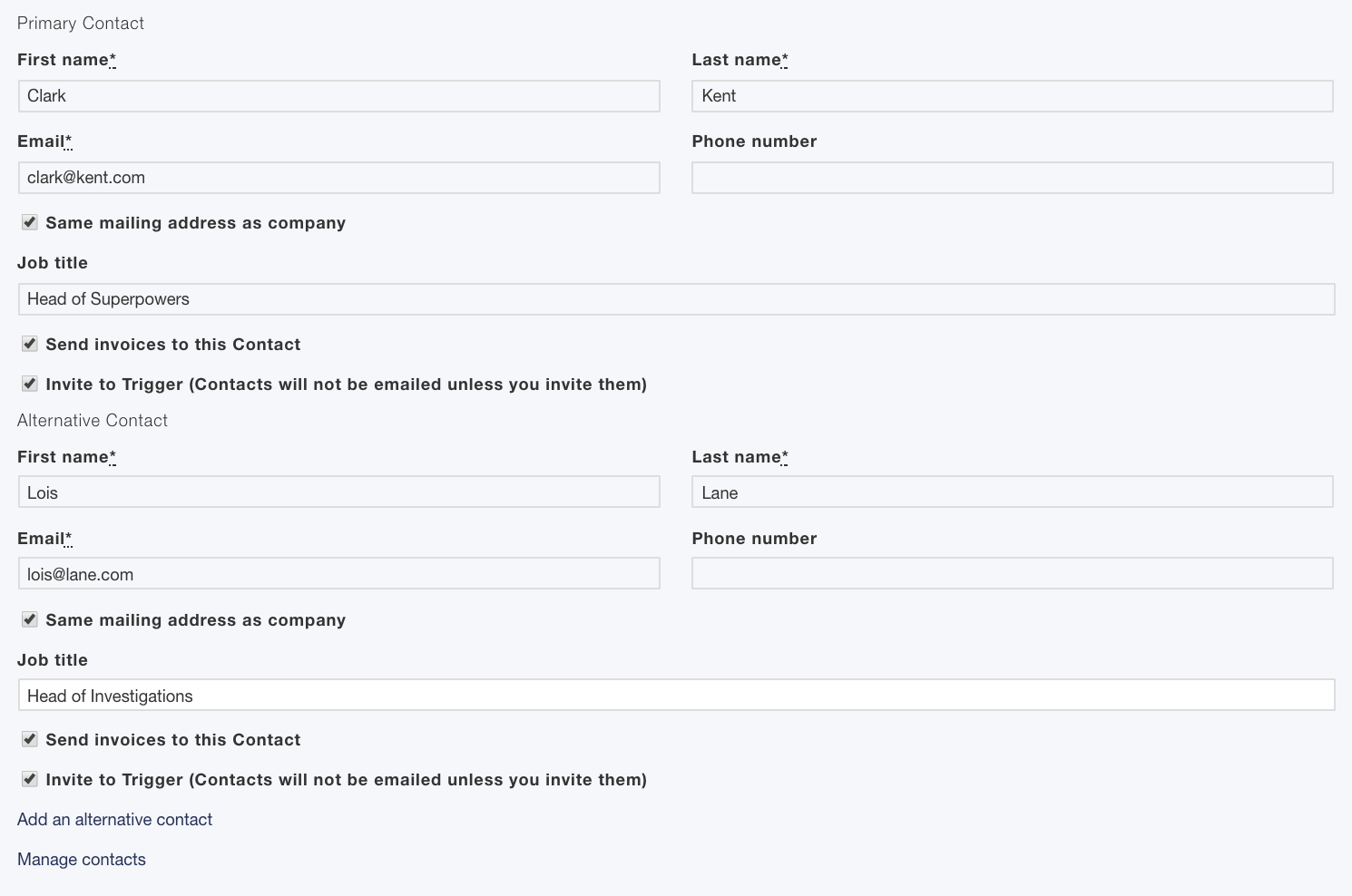Click the Add an alternative contact link

click(x=114, y=819)
